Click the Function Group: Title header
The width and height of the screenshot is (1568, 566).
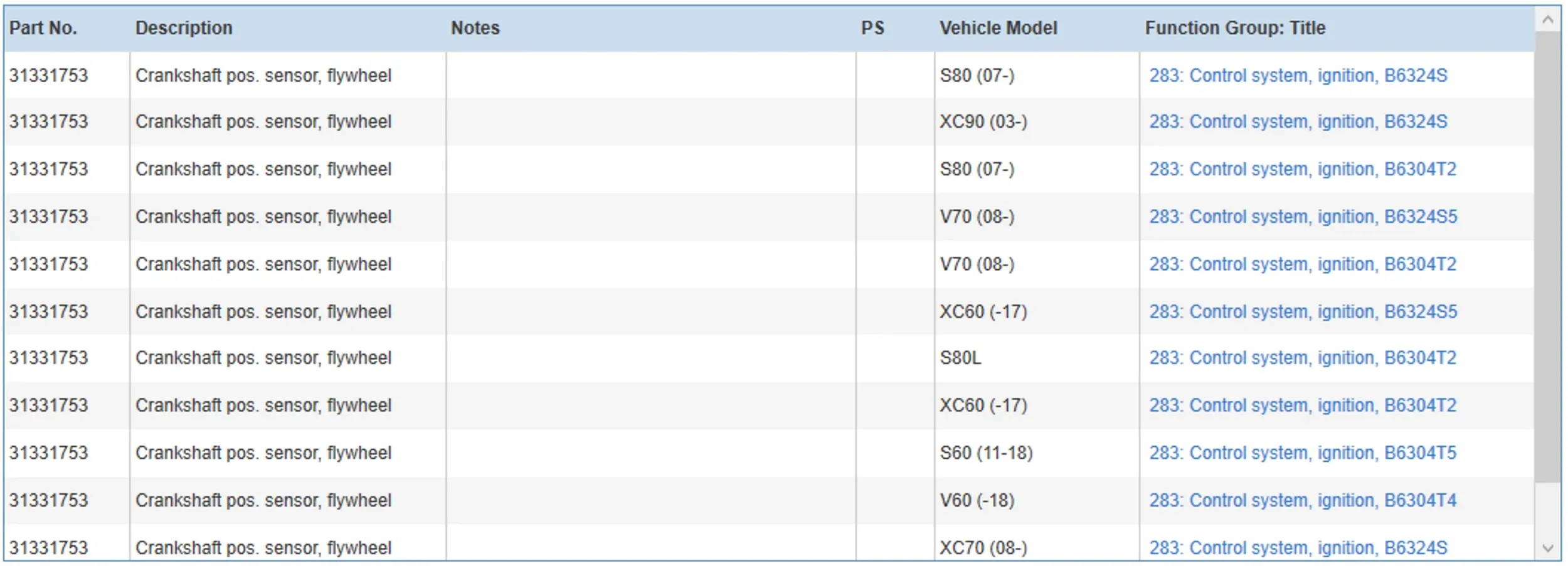(1234, 28)
